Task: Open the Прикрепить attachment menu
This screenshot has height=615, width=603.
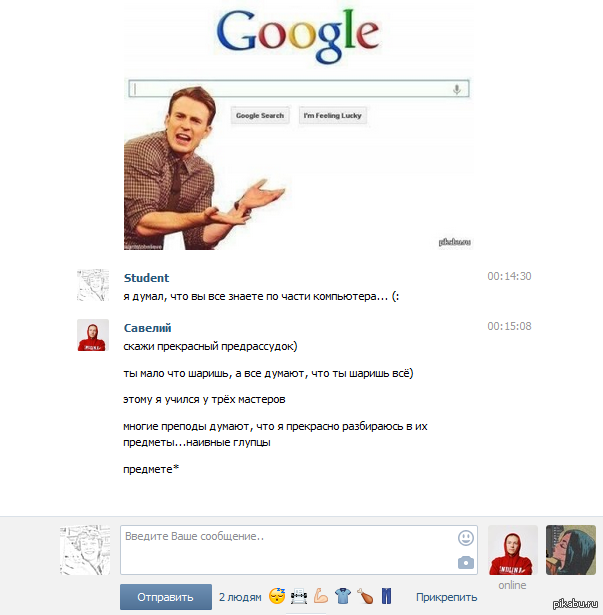Action: pos(446,597)
